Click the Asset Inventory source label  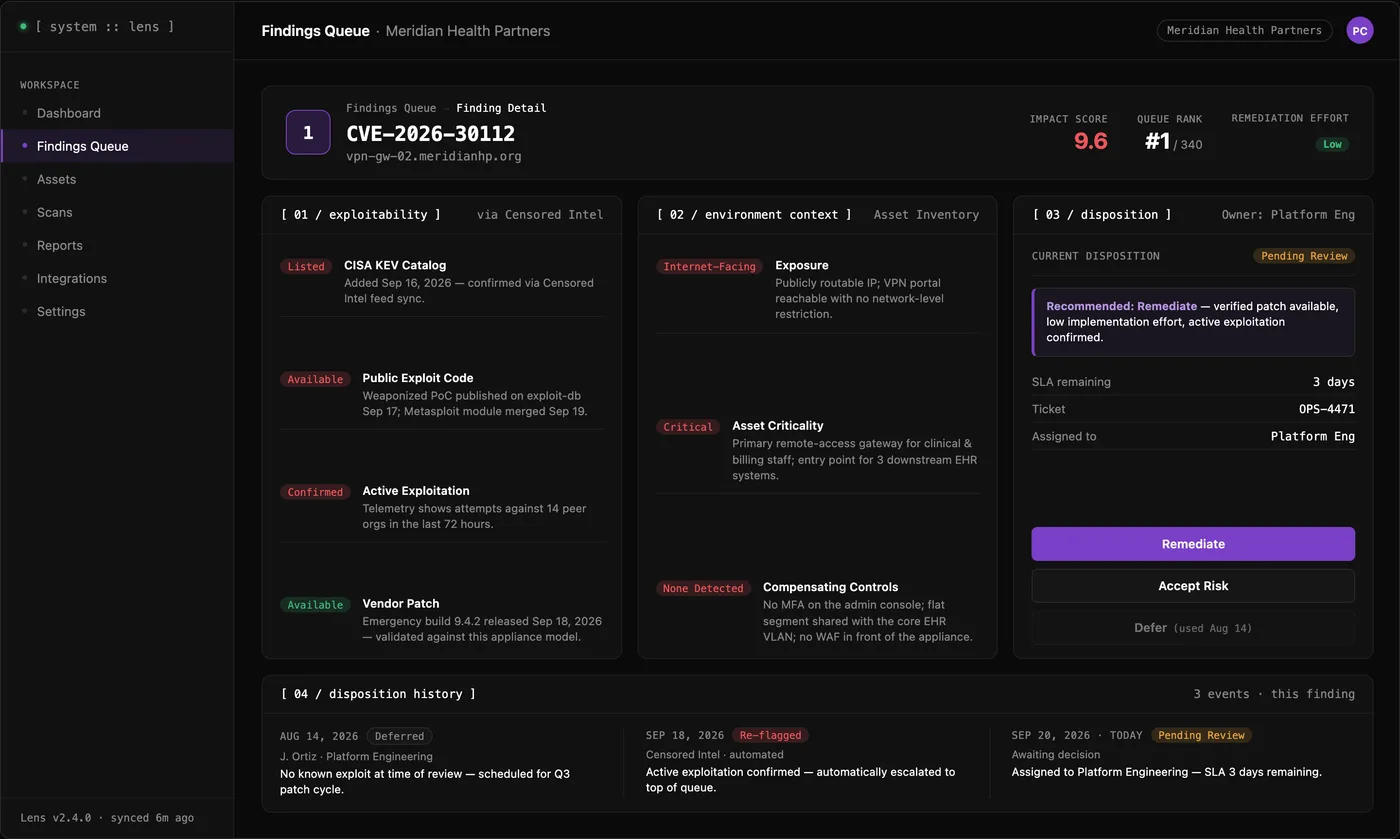coord(926,214)
